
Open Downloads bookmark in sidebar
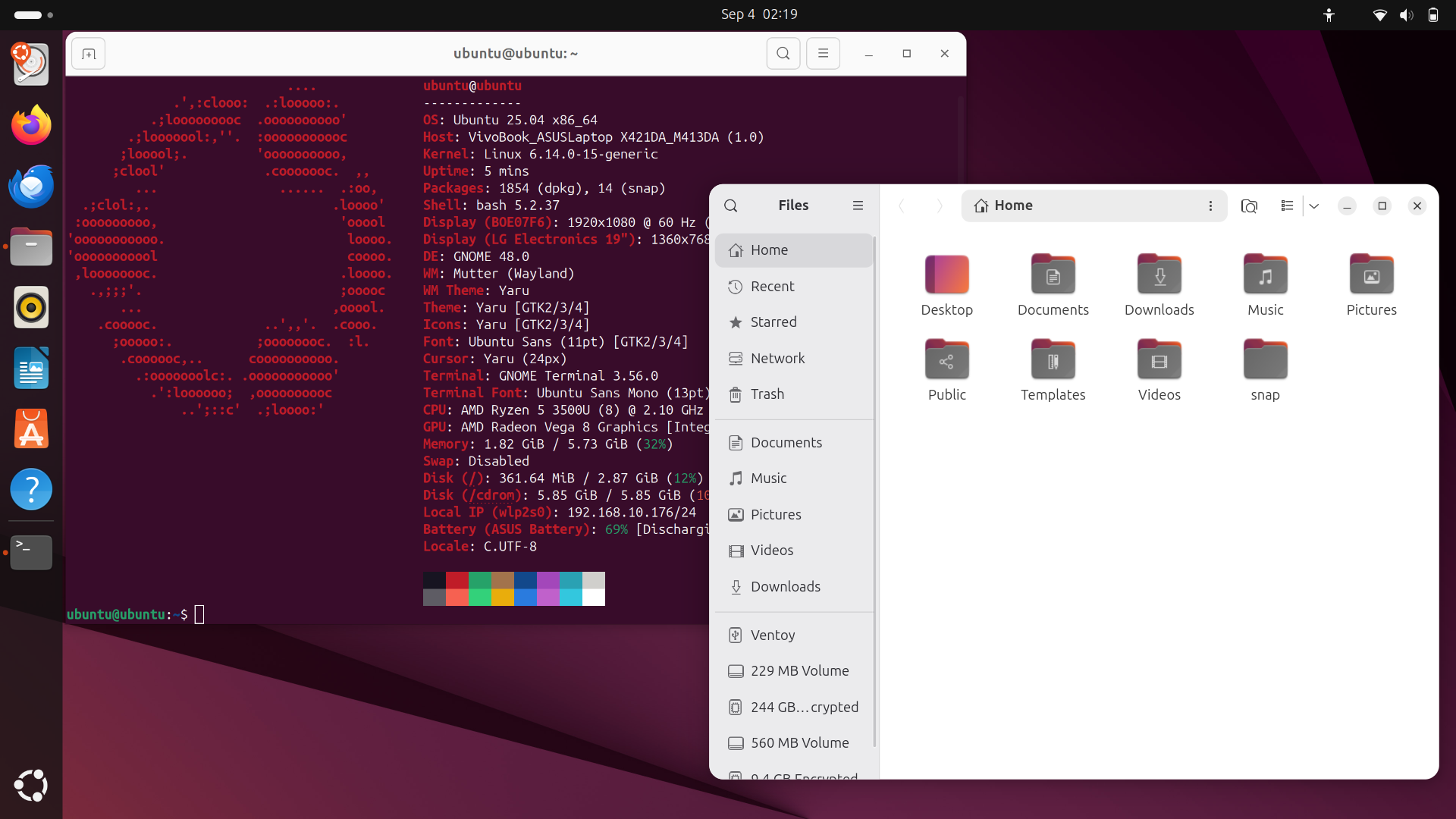click(x=794, y=587)
